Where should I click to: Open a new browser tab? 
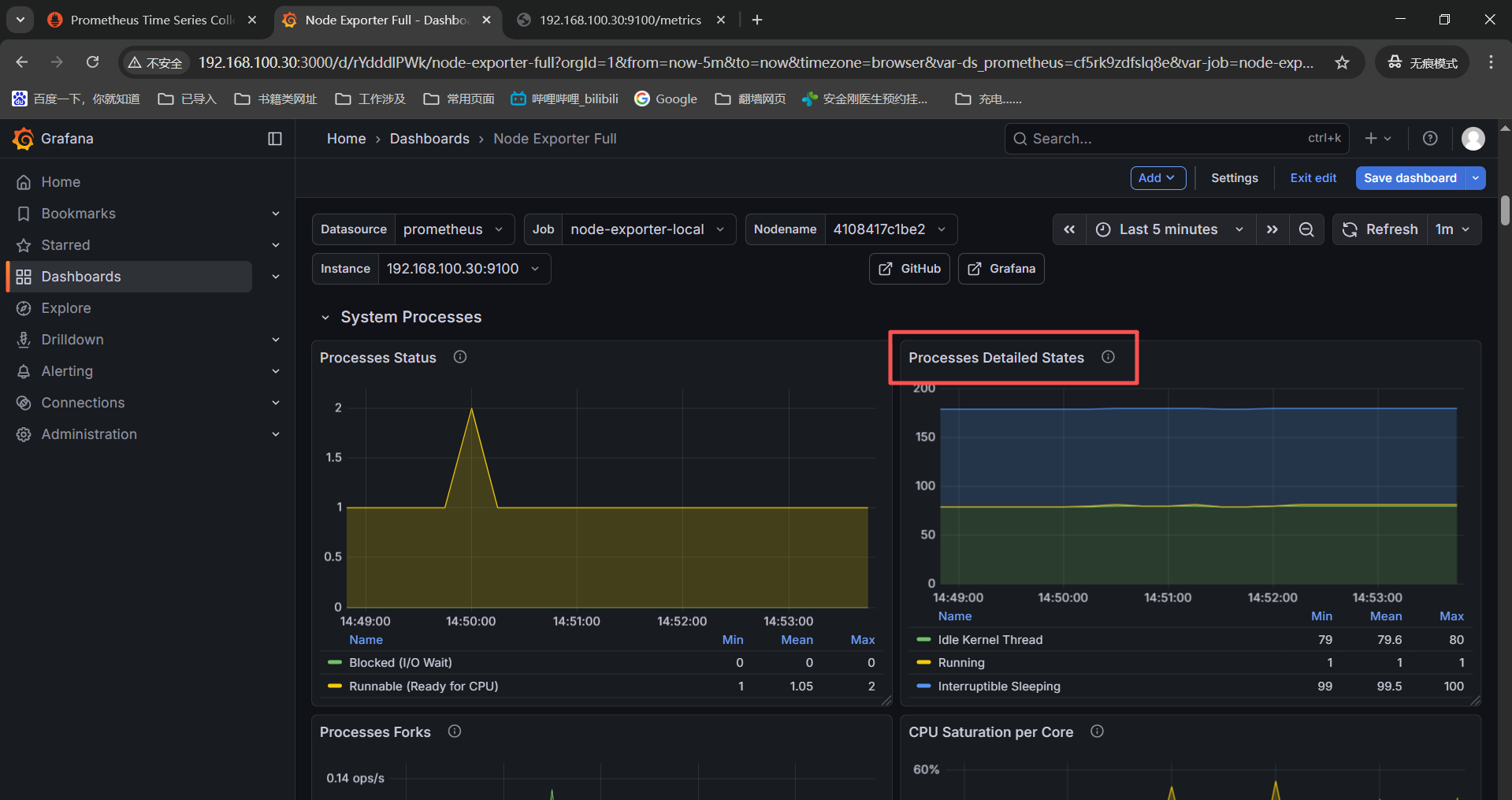click(757, 20)
